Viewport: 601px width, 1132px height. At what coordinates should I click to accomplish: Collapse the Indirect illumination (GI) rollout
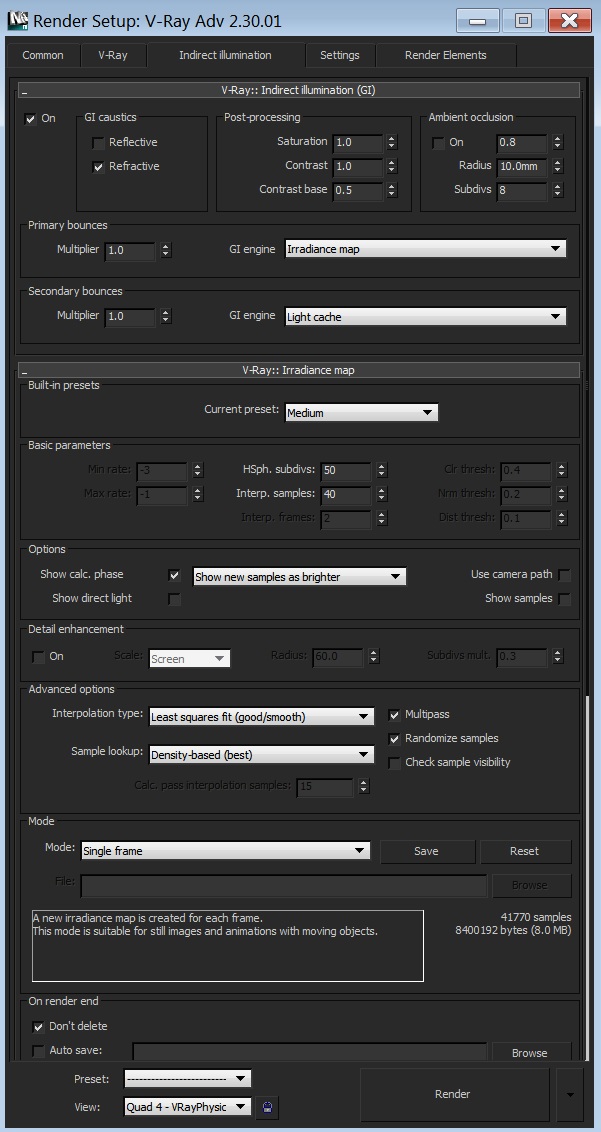(x=300, y=90)
